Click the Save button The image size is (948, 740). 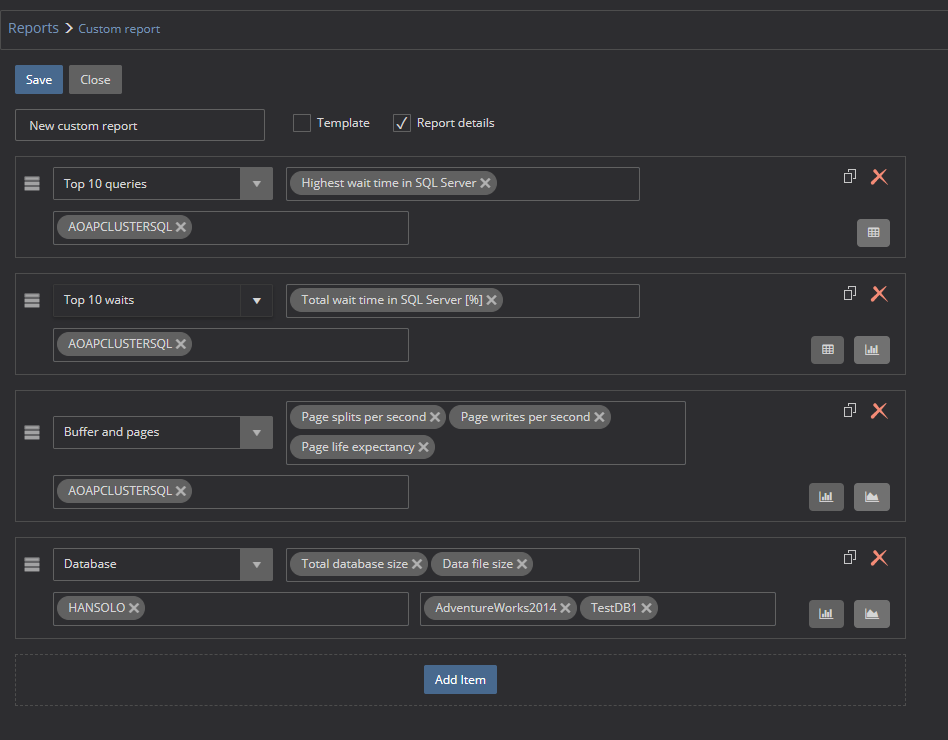pos(38,78)
